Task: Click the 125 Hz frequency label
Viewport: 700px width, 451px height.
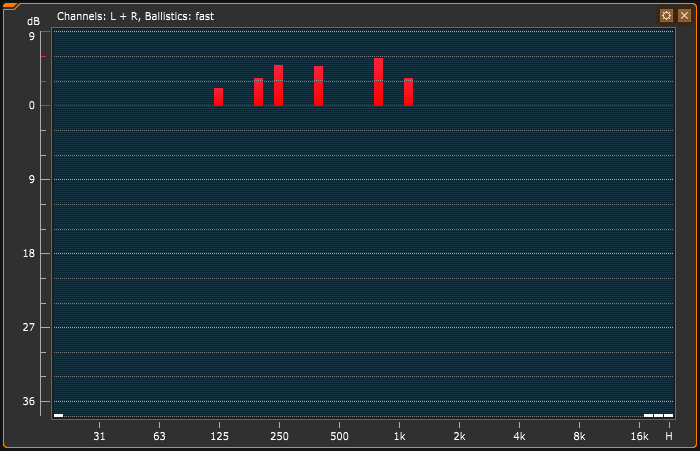Action: (219, 436)
